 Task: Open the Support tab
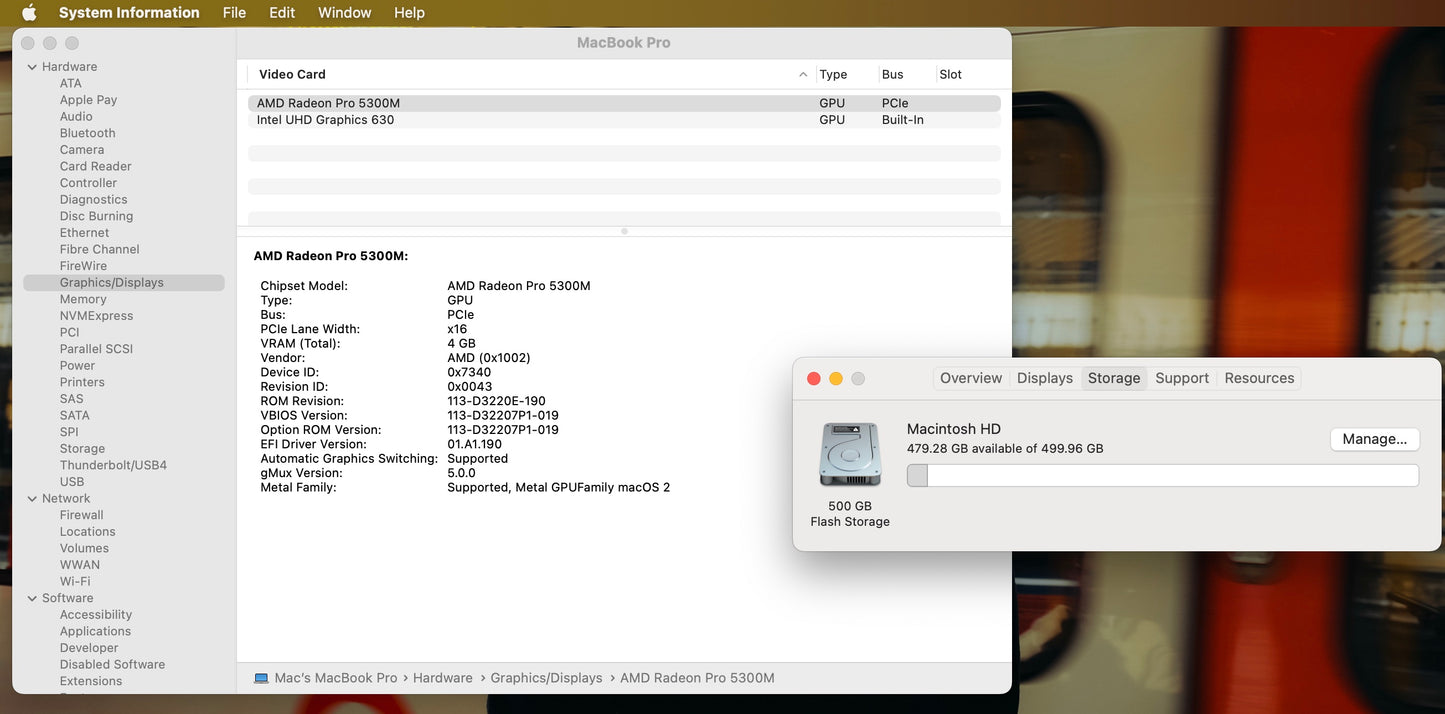[x=1181, y=378]
